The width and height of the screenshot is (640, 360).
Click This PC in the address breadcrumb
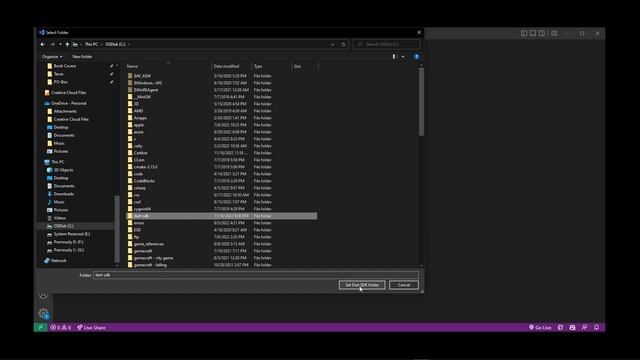click(91, 44)
